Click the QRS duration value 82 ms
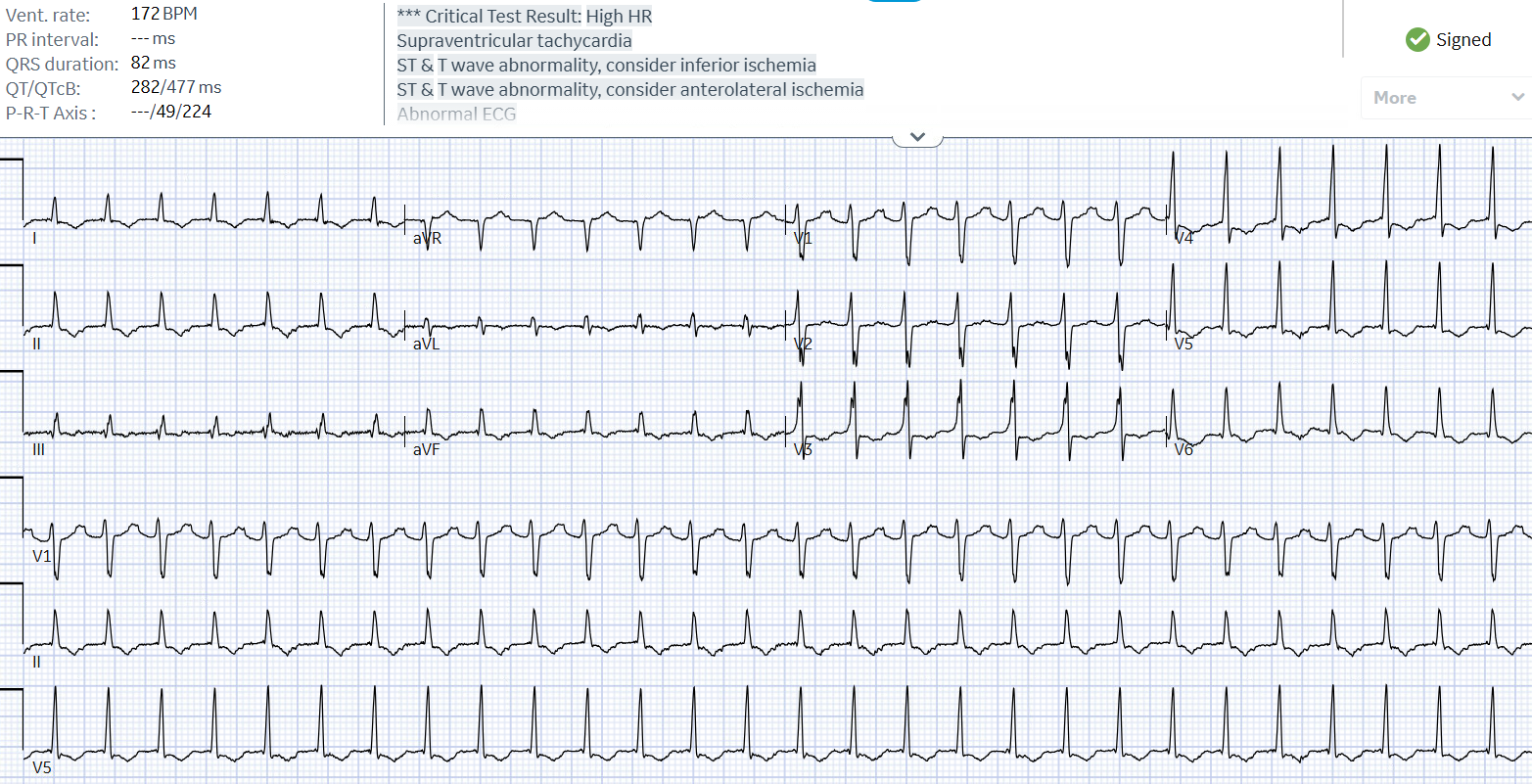Viewport: 1532px width, 784px height. tap(153, 64)
